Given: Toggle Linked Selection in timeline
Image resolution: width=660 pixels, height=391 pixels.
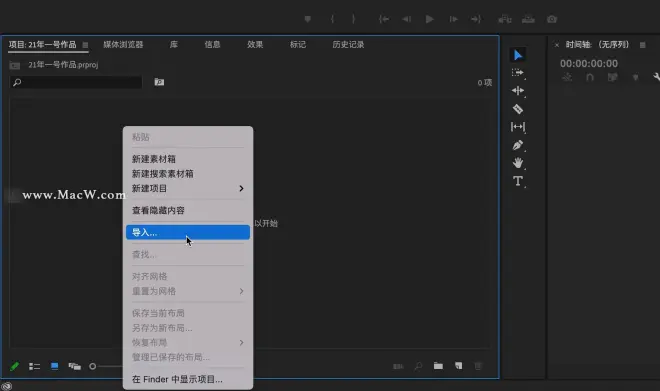Looking at the screenshot, I should pos(612,77).
